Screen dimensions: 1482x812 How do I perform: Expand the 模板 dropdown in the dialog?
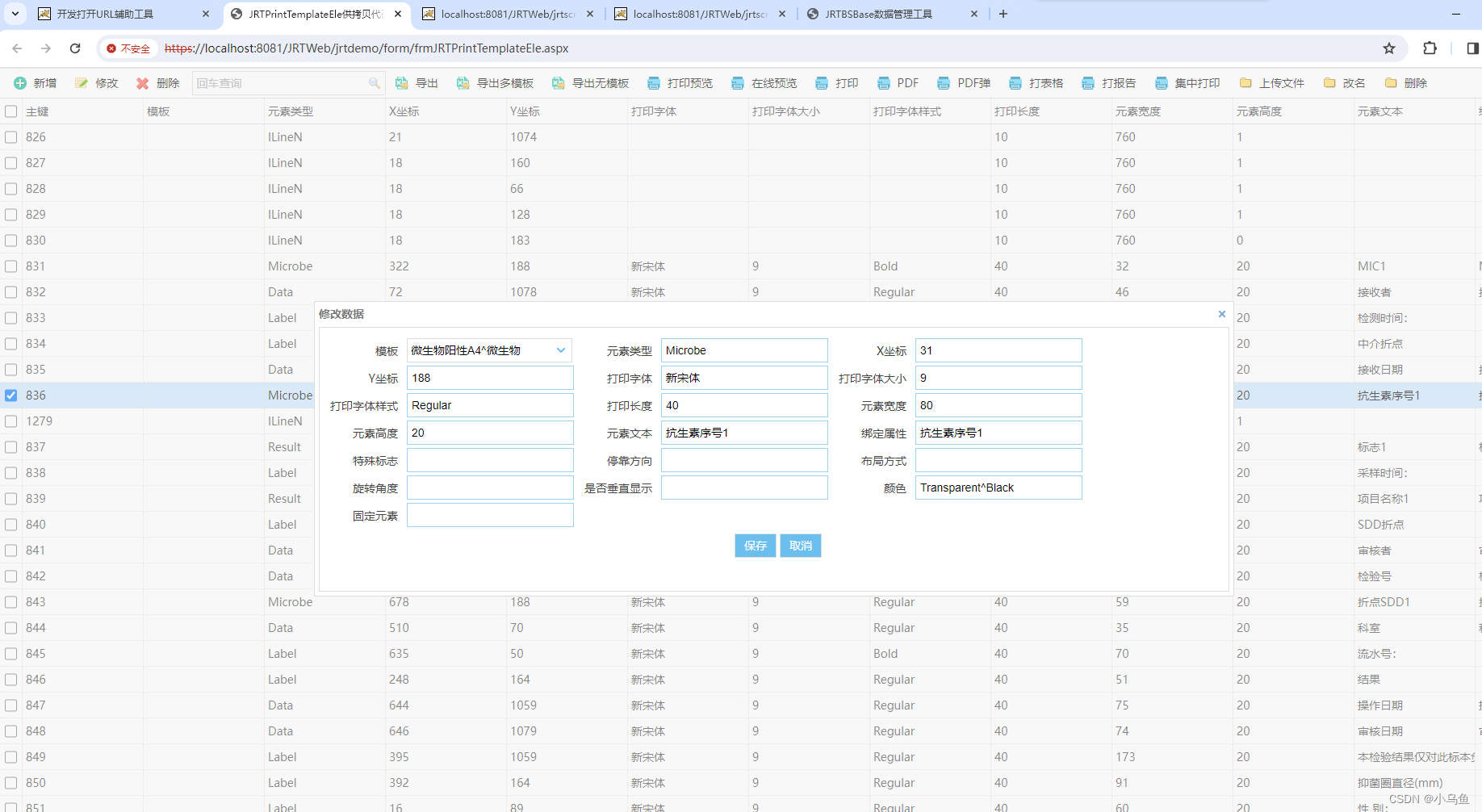[x=561, y=350]
